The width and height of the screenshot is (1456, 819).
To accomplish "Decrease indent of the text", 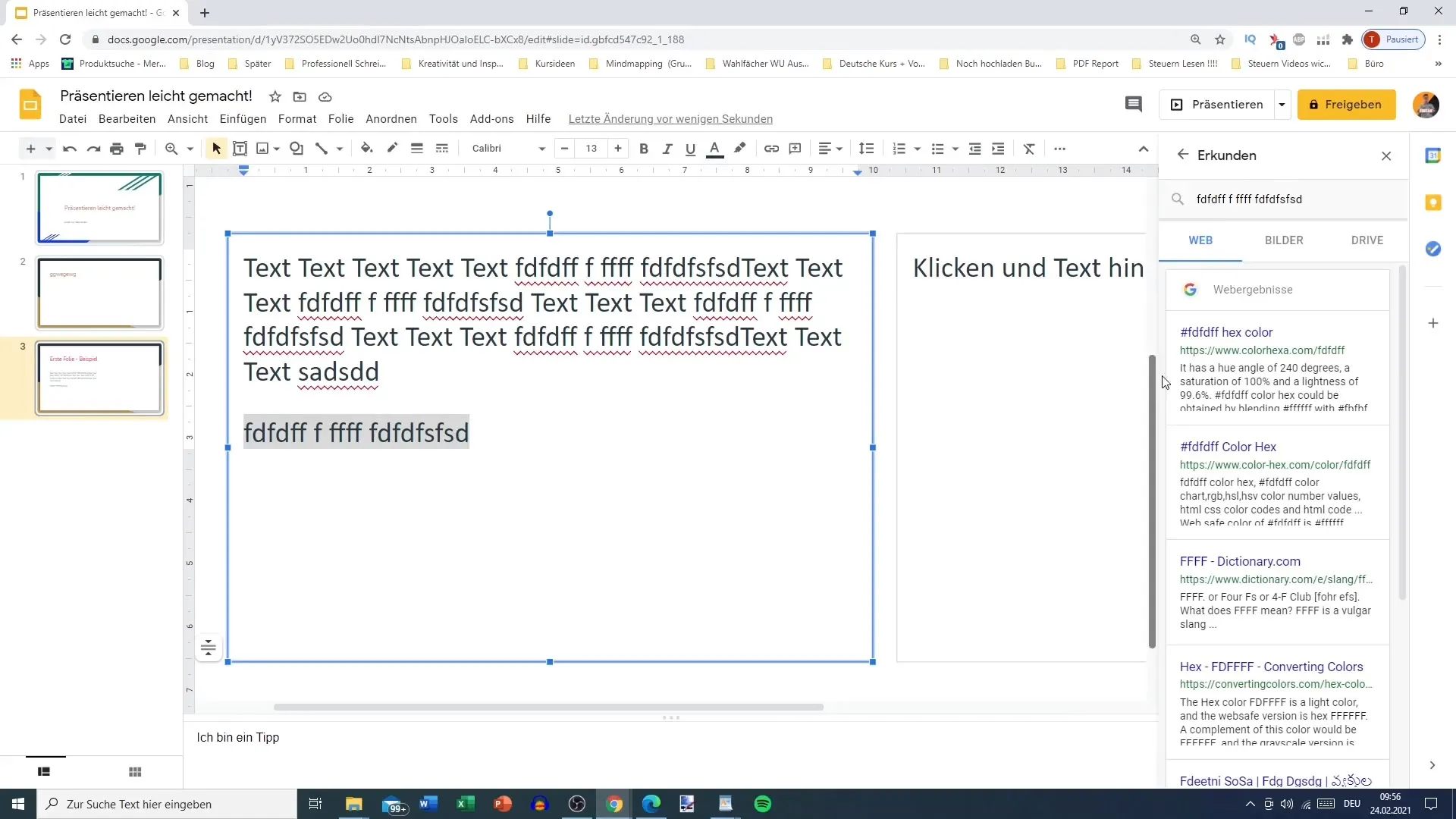I will [975, 149].
